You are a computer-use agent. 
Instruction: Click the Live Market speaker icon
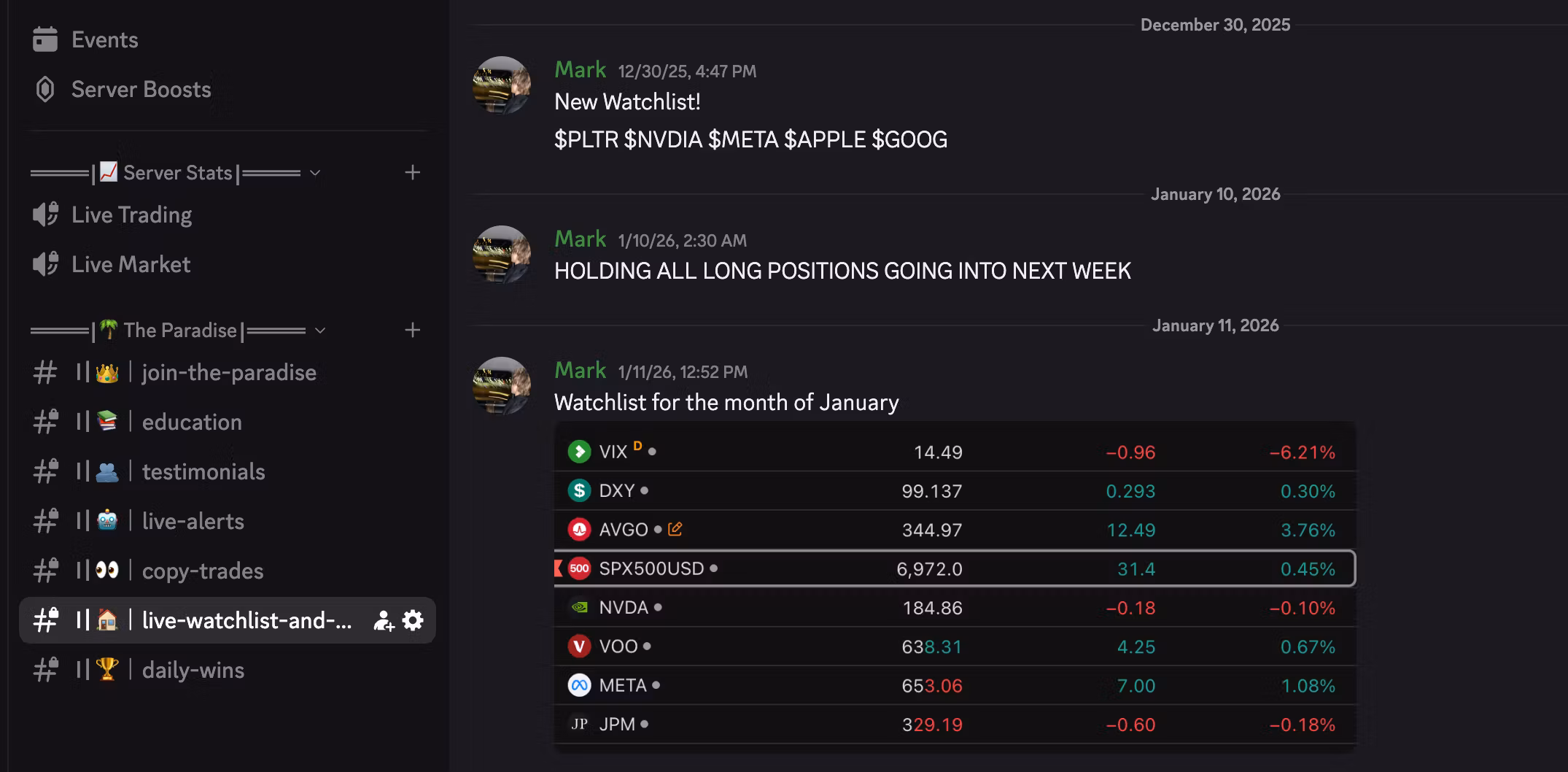[x=45, y=264]
